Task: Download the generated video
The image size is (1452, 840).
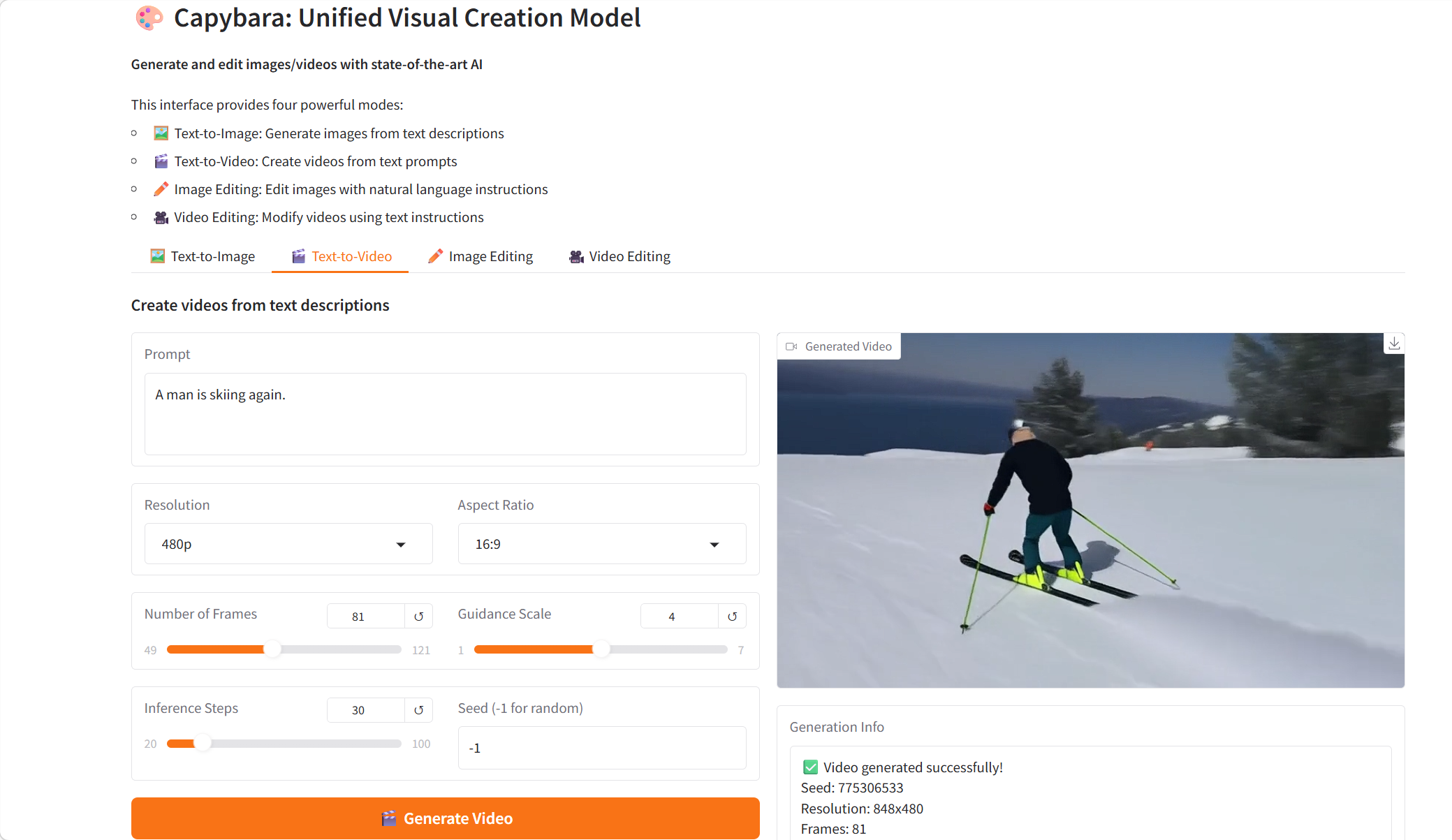Action: pos(1394,344)
